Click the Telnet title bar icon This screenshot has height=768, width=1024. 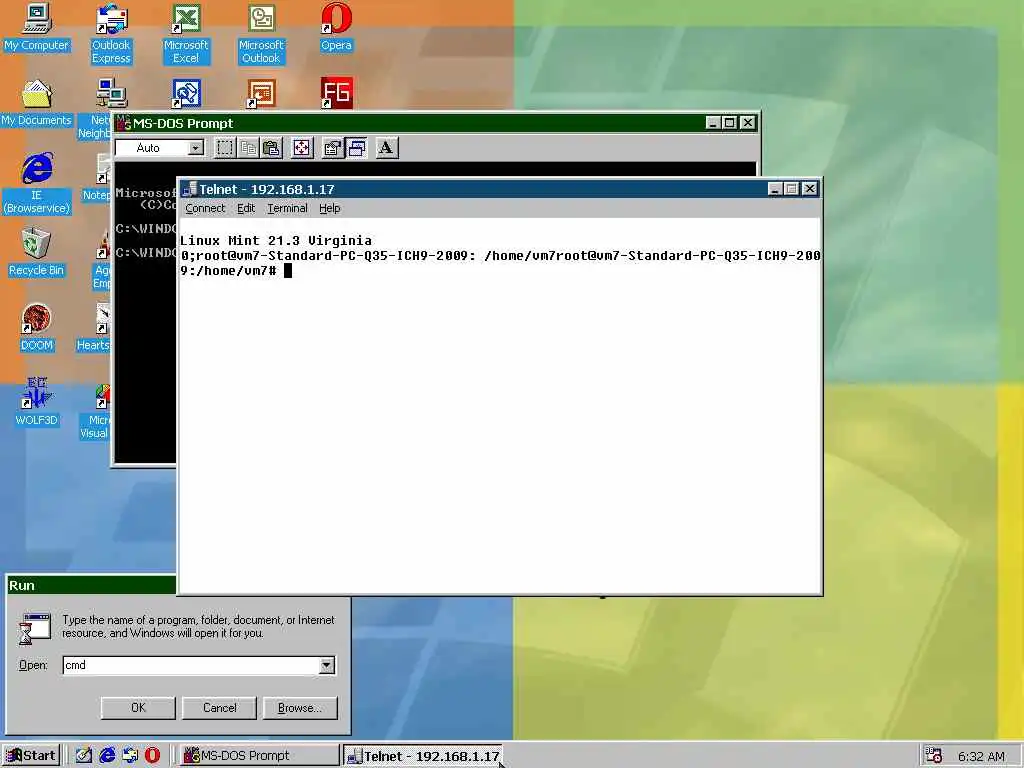pyautogui.click(x=189, y=189)
